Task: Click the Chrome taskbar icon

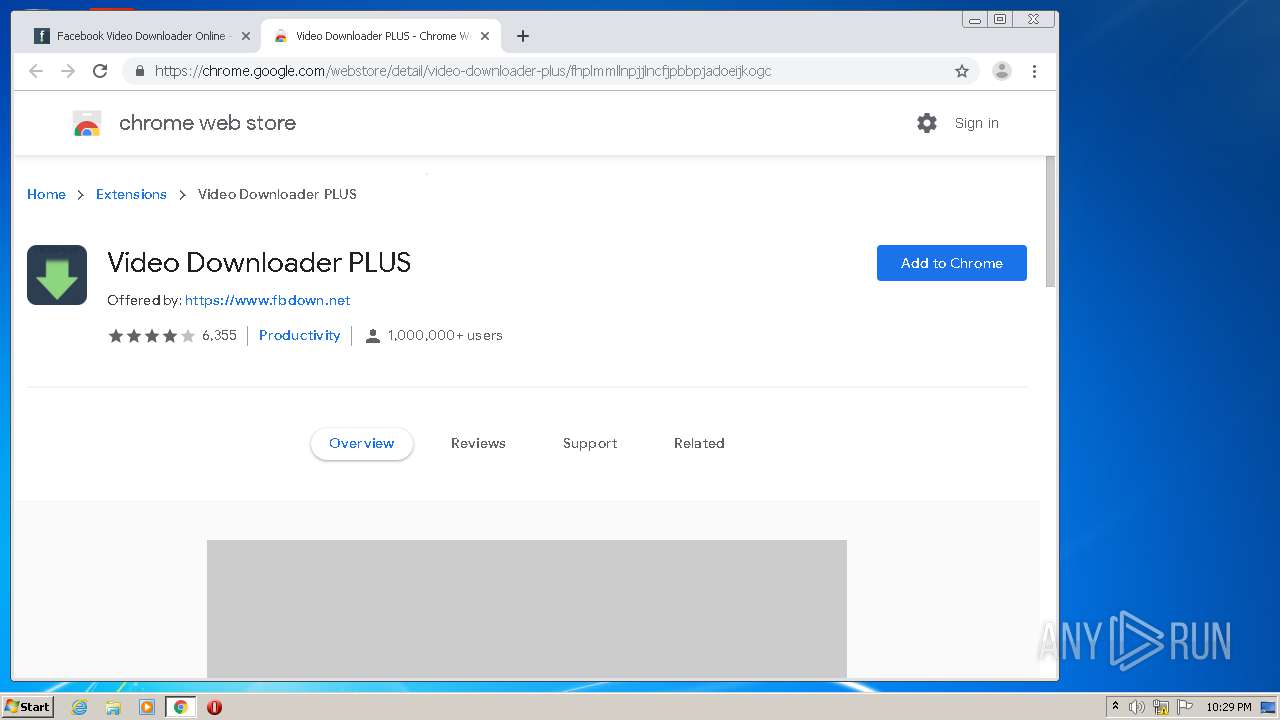Action: 180,707
